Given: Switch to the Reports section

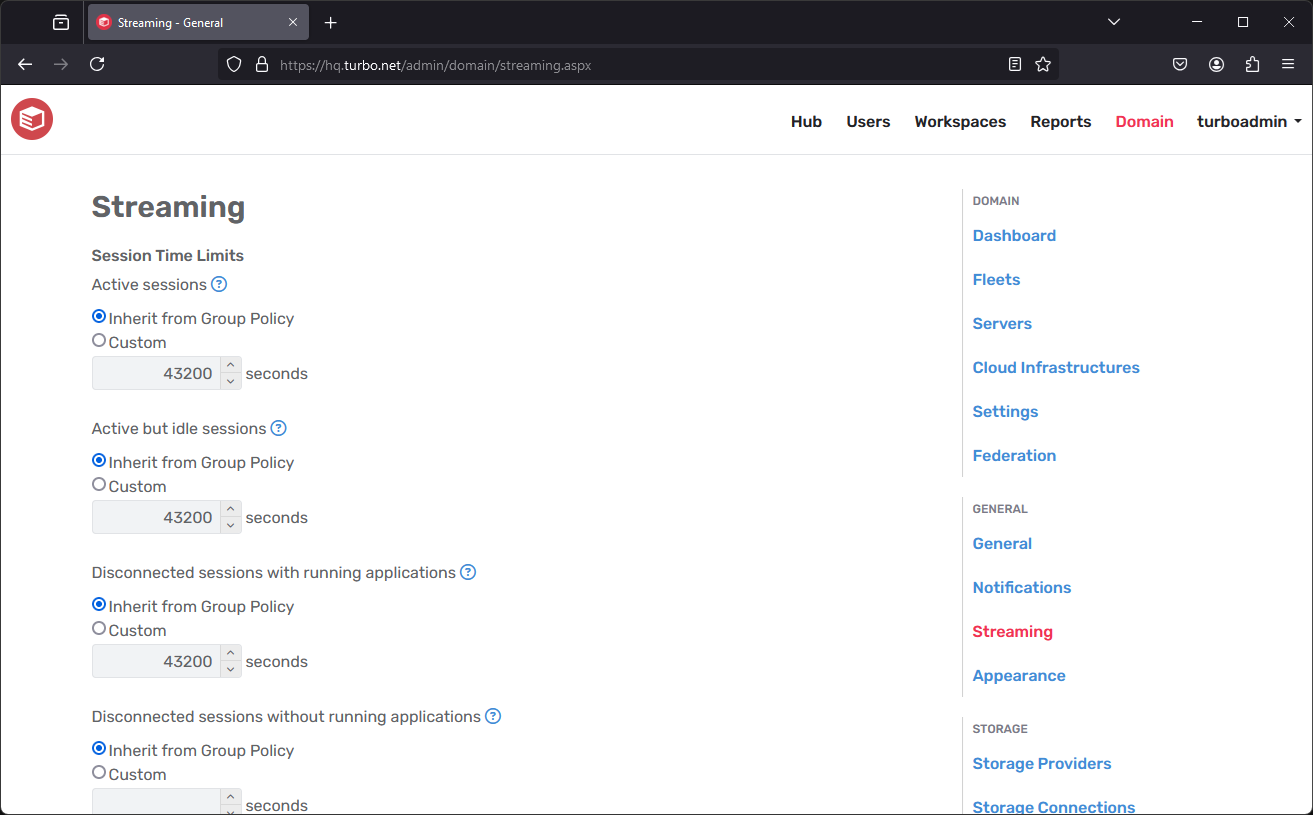Looking at the screenshot, I should coord(1060,121).
